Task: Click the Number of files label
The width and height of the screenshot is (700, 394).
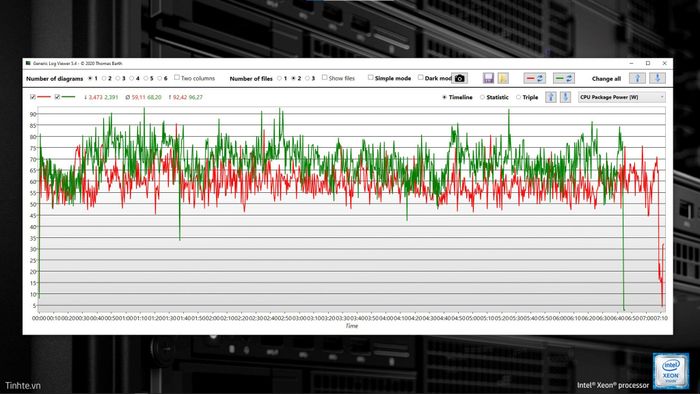Action: pos(251,79)
